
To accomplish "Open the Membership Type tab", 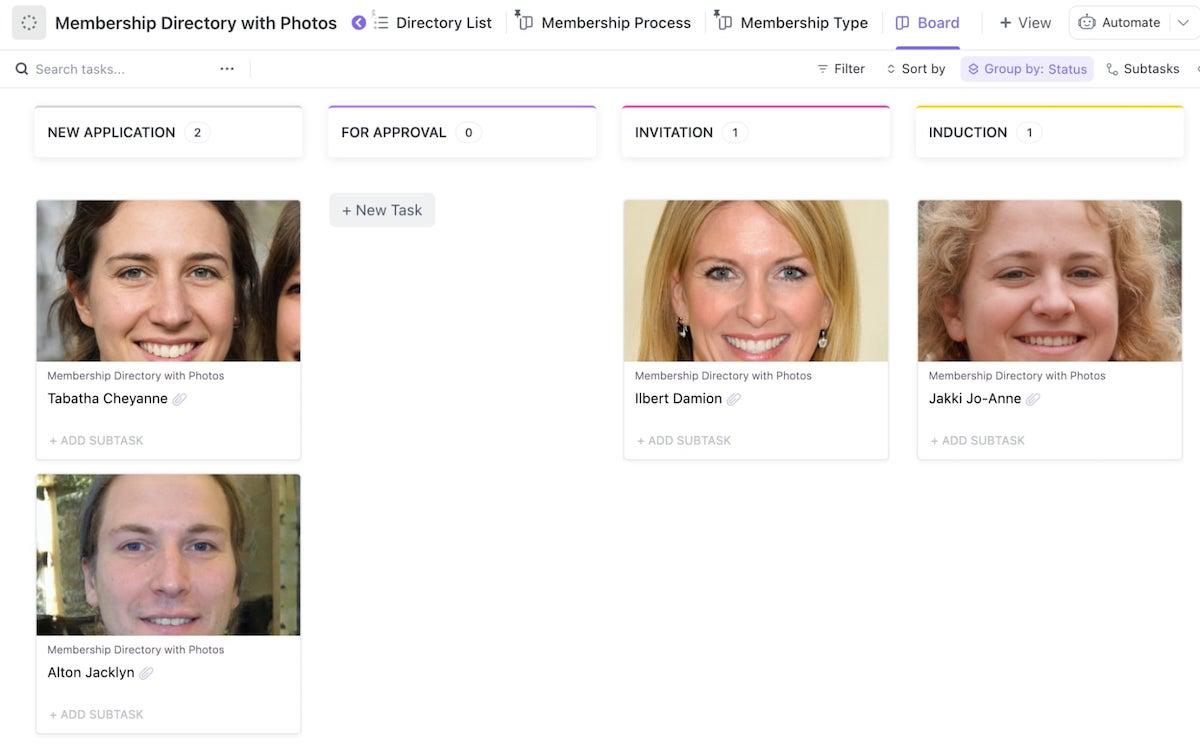I will pos(793,23).
